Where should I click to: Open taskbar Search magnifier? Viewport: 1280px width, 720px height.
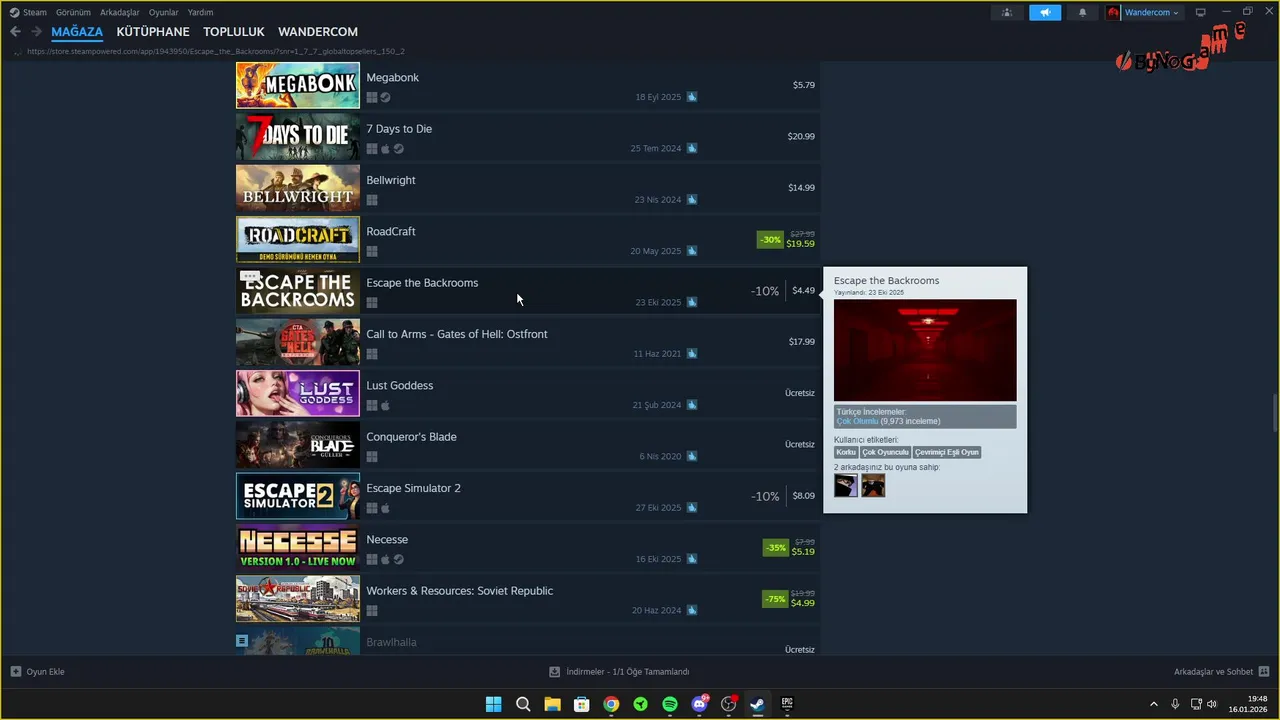pos(523,704)
